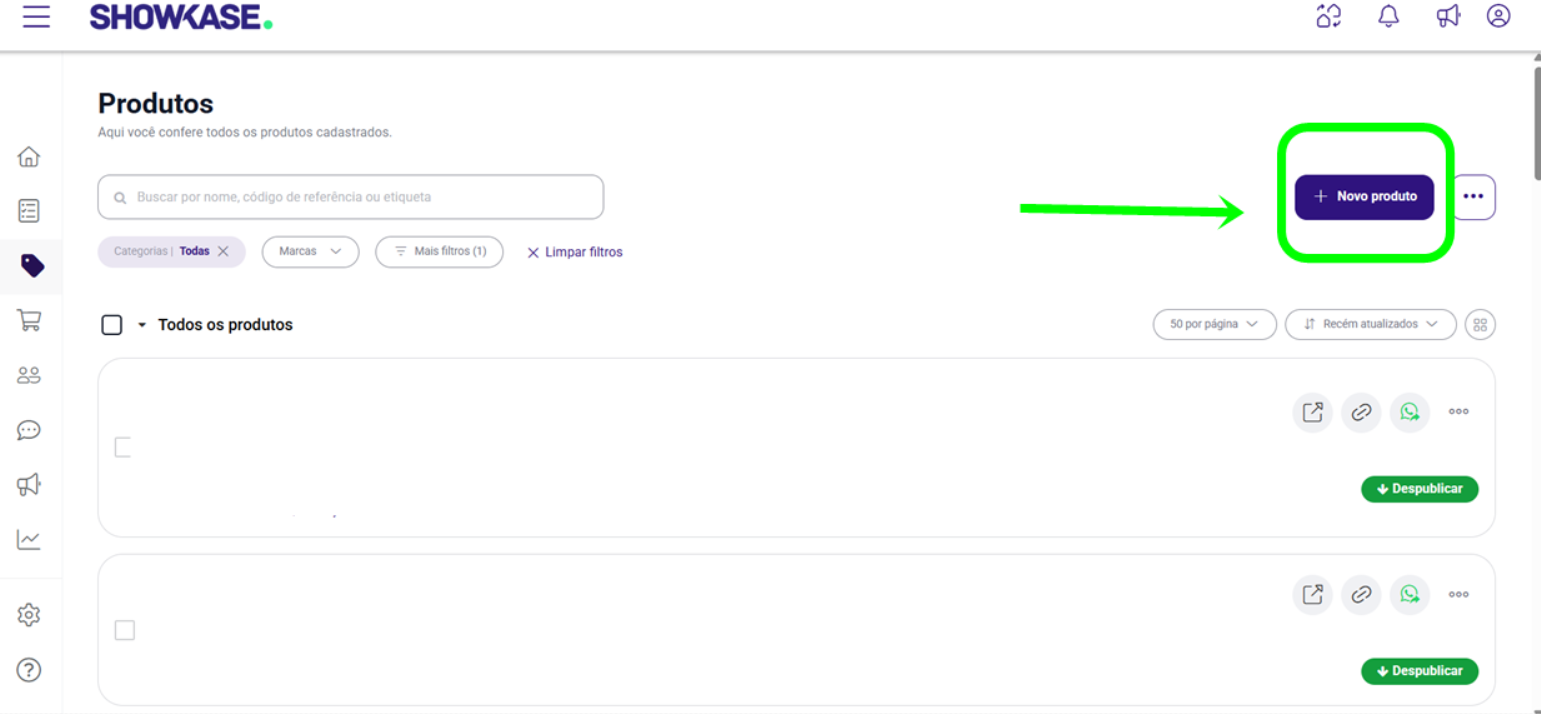Screen dimensions: 1541x714
Task: Remove the Categorias Todas filter chip
Action: [x=223, y=252]
